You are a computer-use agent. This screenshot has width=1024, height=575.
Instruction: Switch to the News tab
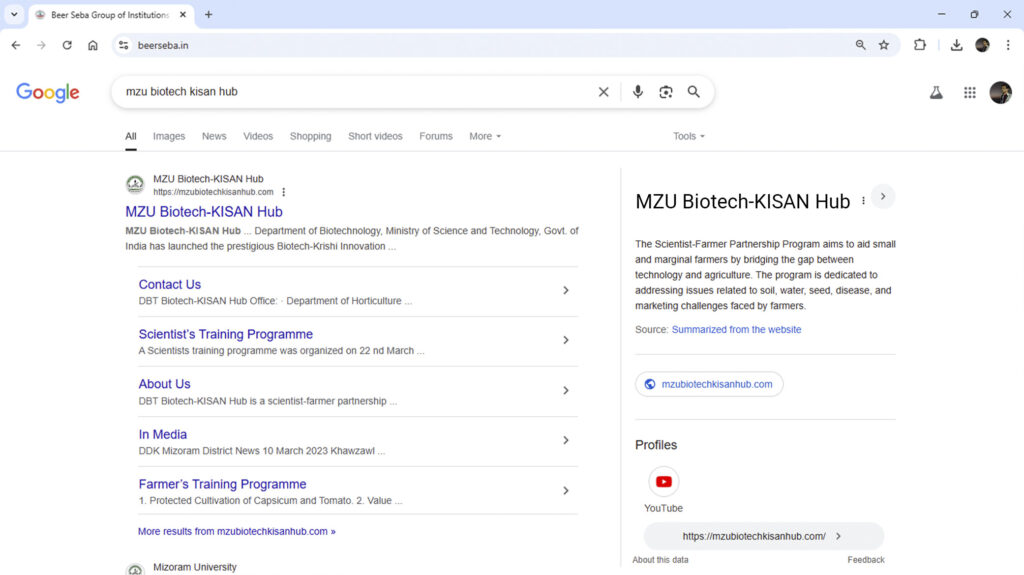tap(214, 136)
